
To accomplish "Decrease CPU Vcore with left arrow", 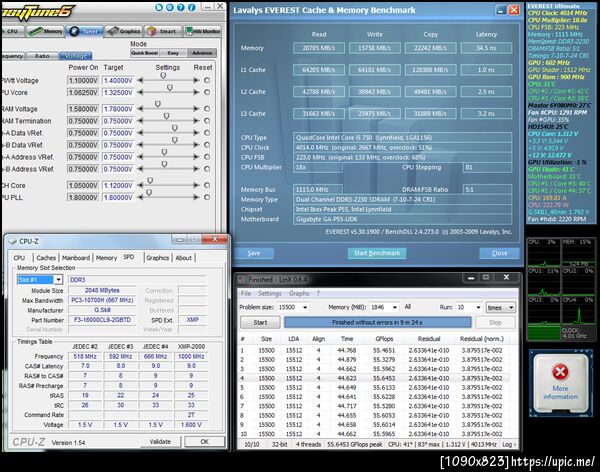I will coord(140,92).
